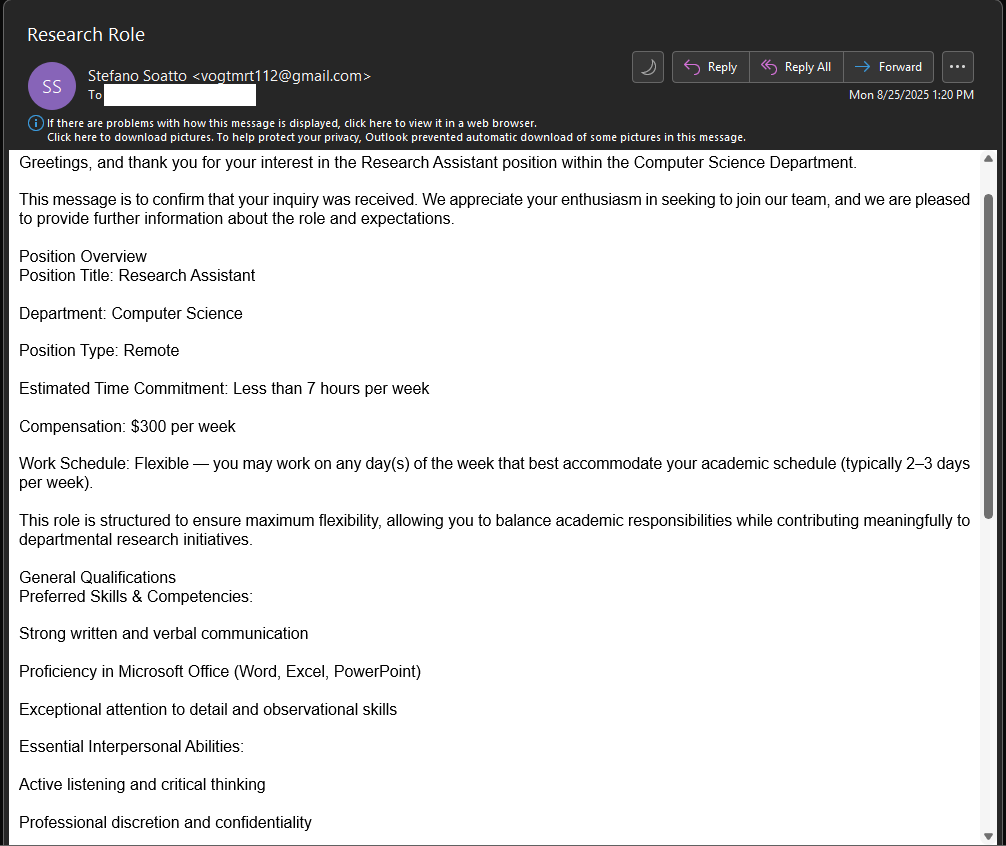The width and height of the screenshot is (1006, 846).
Task: Click the Mon 8/25/2025 1:20 PM timestamp
Action: [910, 95]
